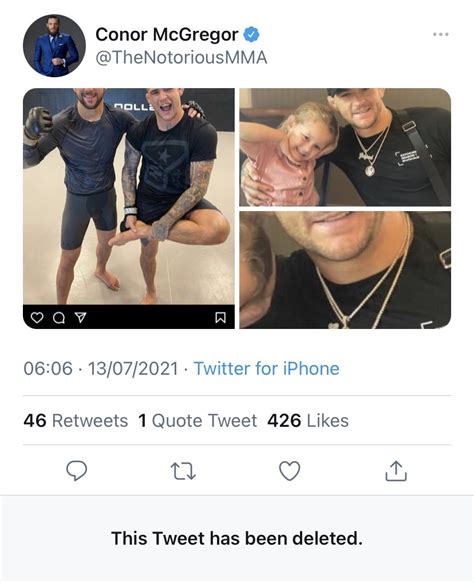Open the three-dot more options menu
This screenshot has height=583, width=474.
point(441,34)
